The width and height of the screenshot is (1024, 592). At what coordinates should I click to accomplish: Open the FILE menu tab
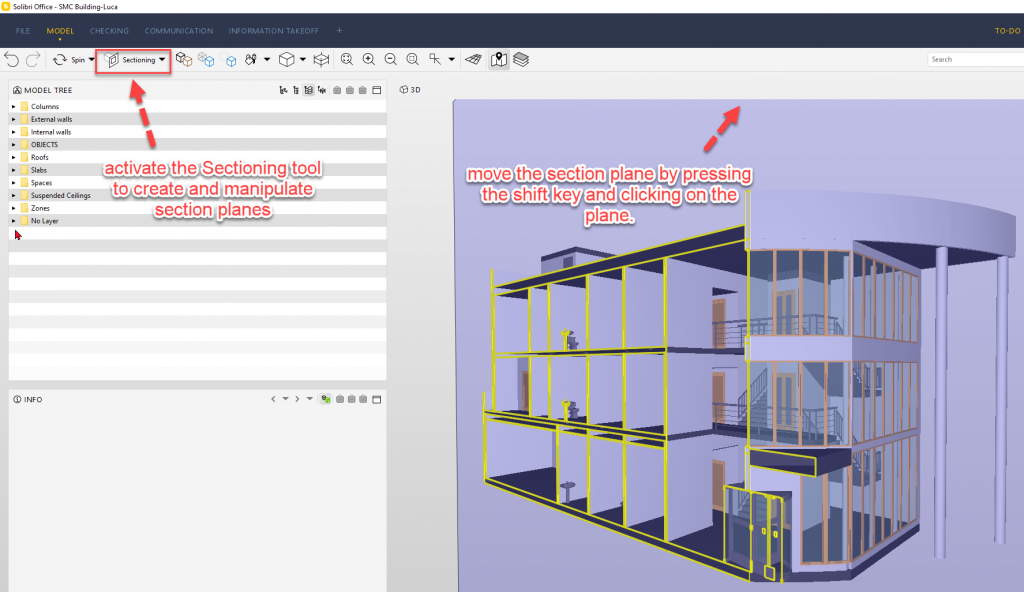click(23, 31)
